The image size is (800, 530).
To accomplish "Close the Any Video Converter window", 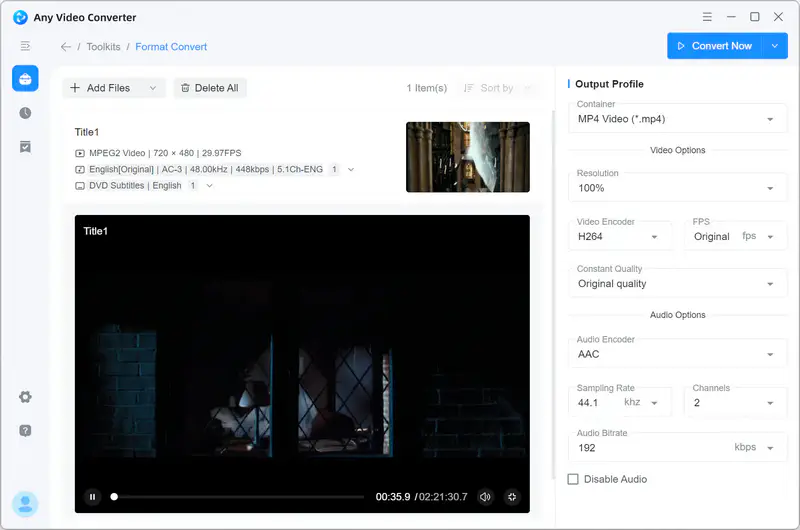I will (x=778, y=17).
